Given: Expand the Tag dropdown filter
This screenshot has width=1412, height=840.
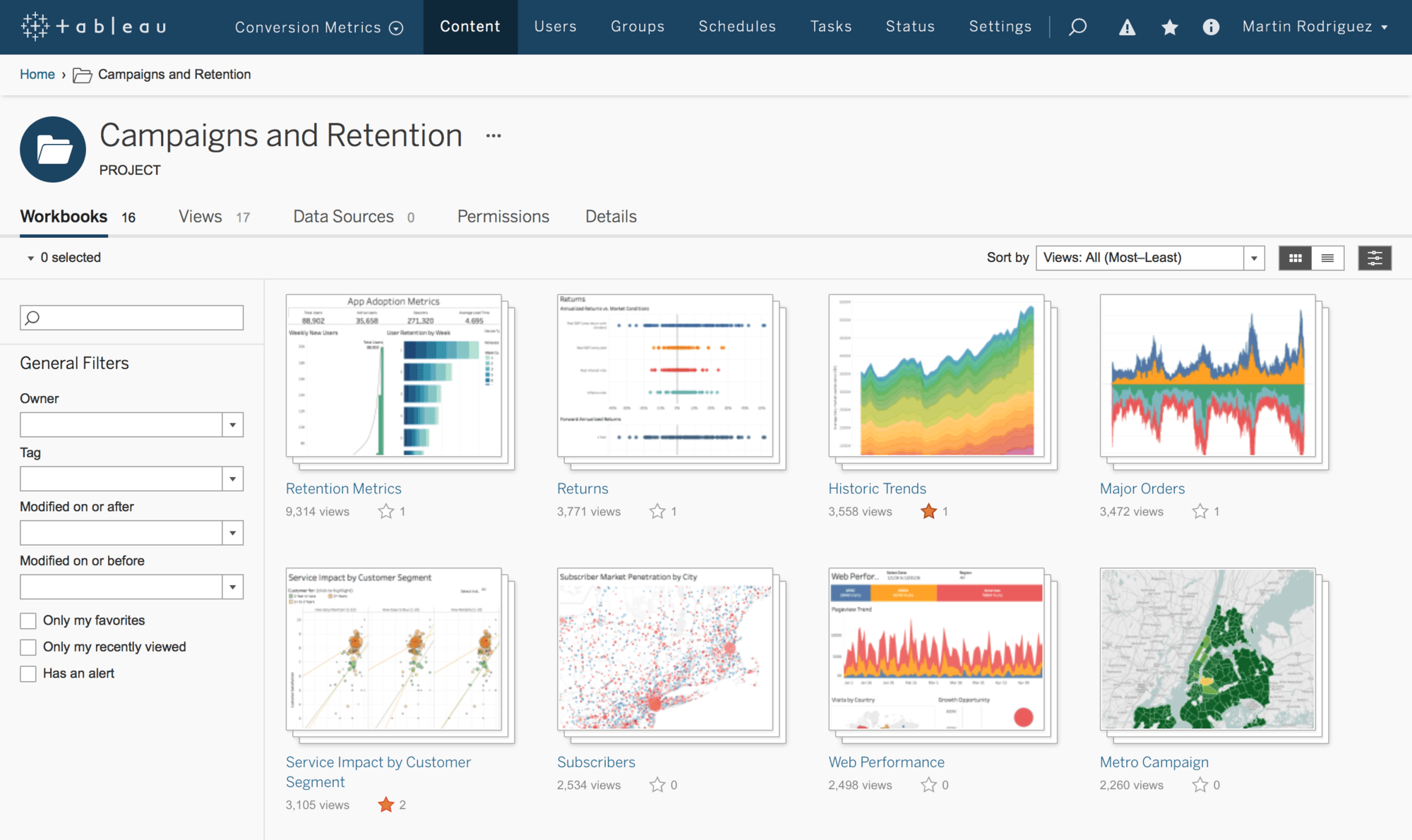Looking at the screenshot, I should coord(232,478).
